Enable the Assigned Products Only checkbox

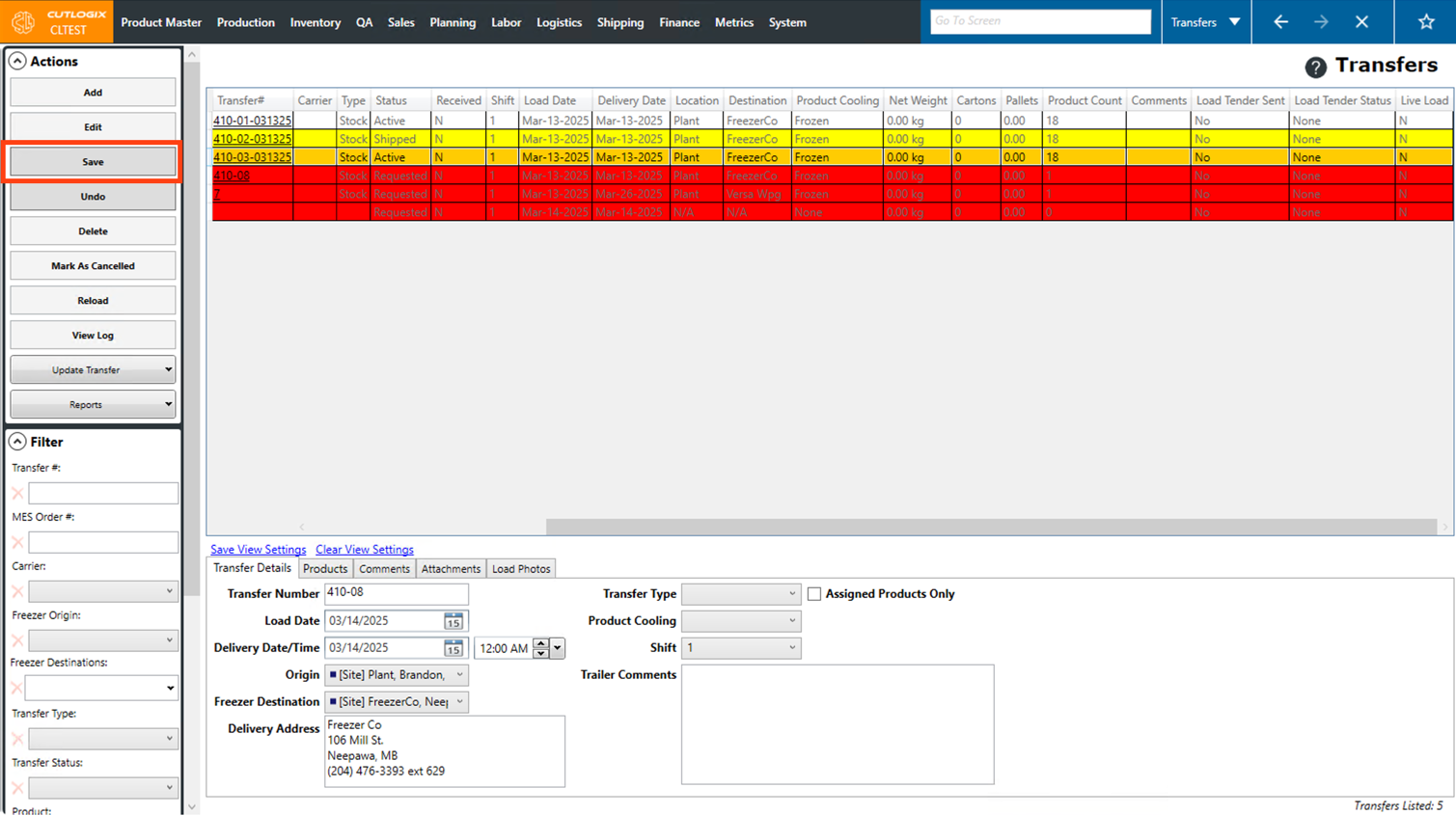[814, 594]
